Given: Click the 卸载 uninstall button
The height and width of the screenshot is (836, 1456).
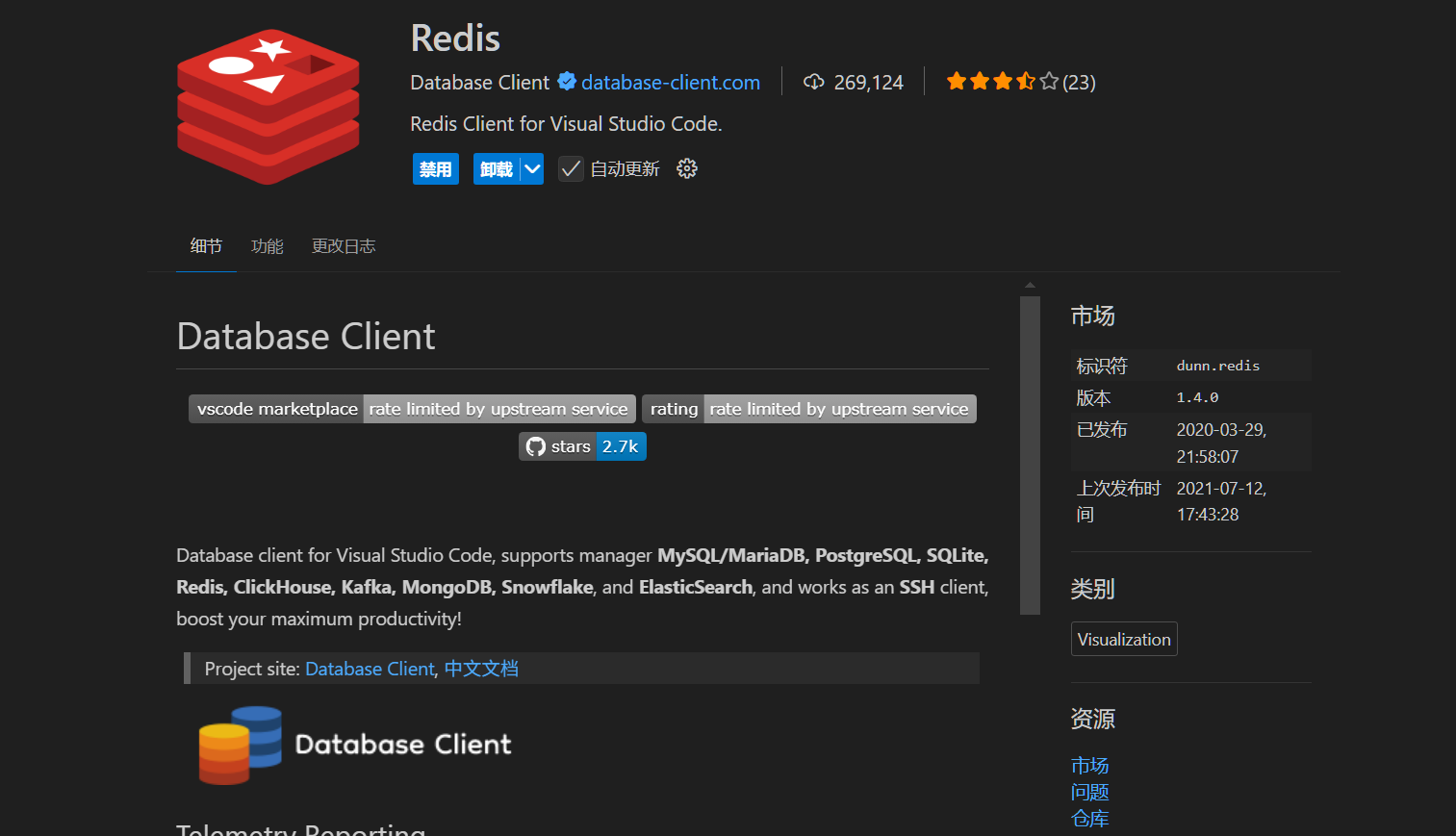Looking at the screenshot, I should tap(497, 169).
